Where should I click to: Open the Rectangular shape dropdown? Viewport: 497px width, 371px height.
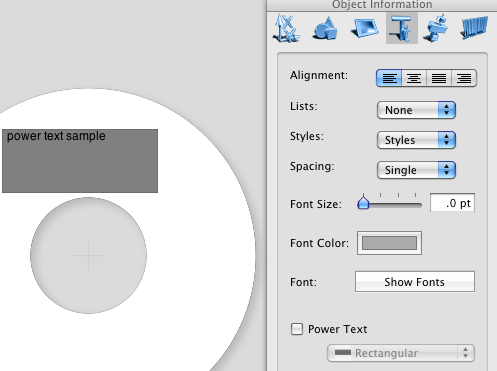tap(401, 353)
